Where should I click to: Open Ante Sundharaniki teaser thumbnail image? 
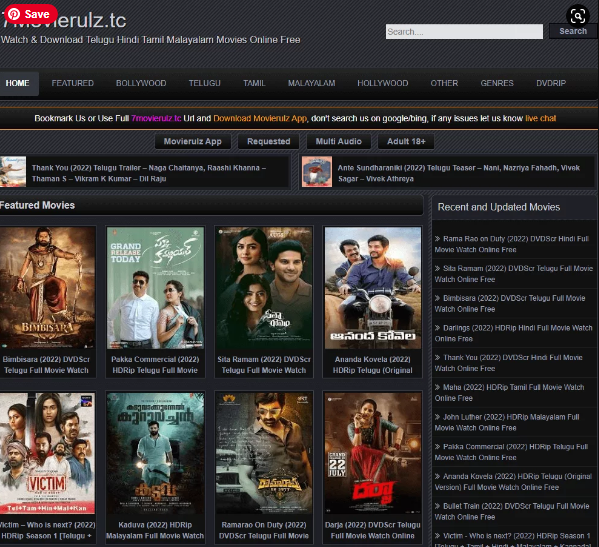tap(317, 172)
